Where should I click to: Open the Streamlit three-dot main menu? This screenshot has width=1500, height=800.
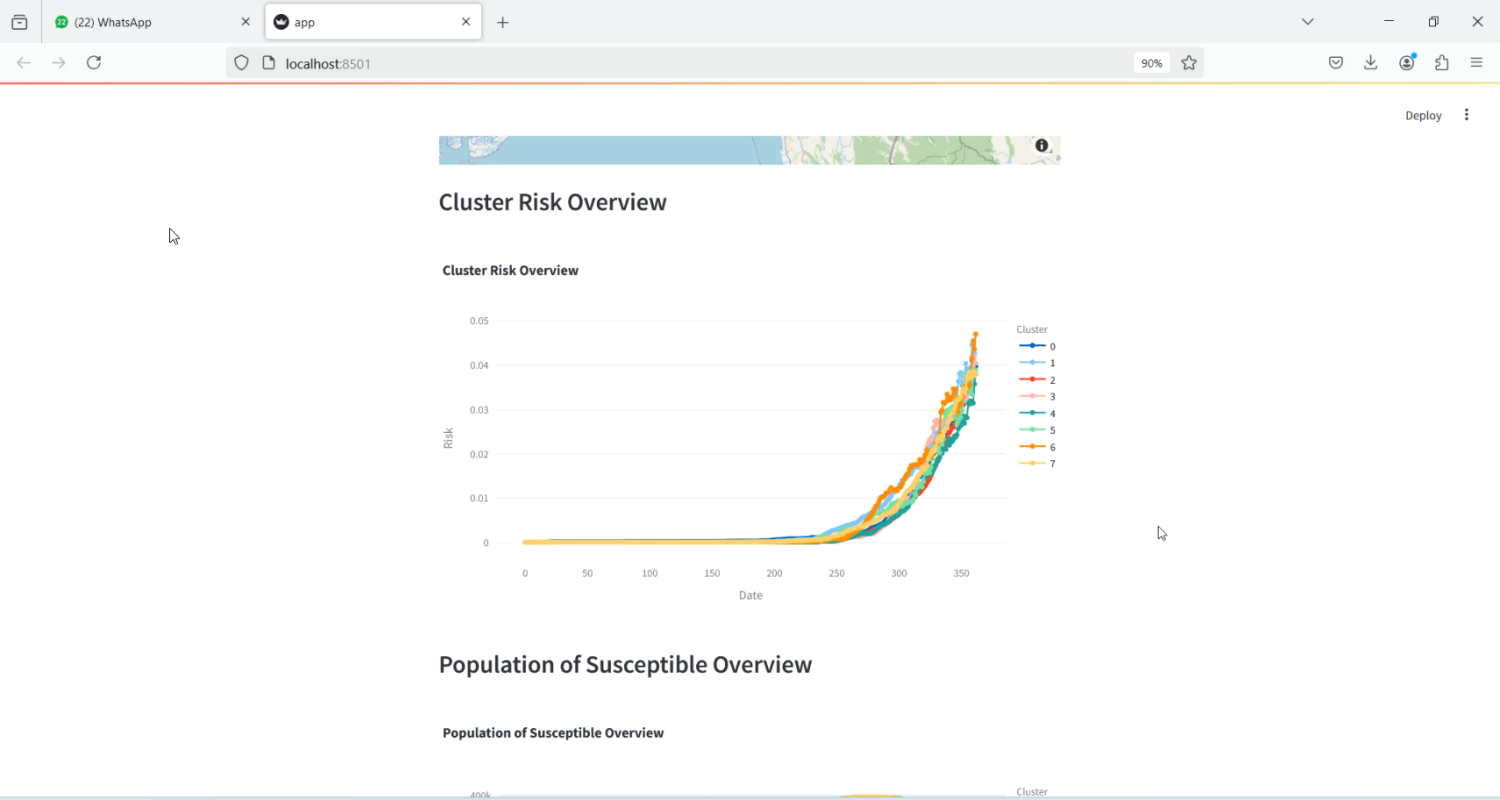[x=1466, y=115]
